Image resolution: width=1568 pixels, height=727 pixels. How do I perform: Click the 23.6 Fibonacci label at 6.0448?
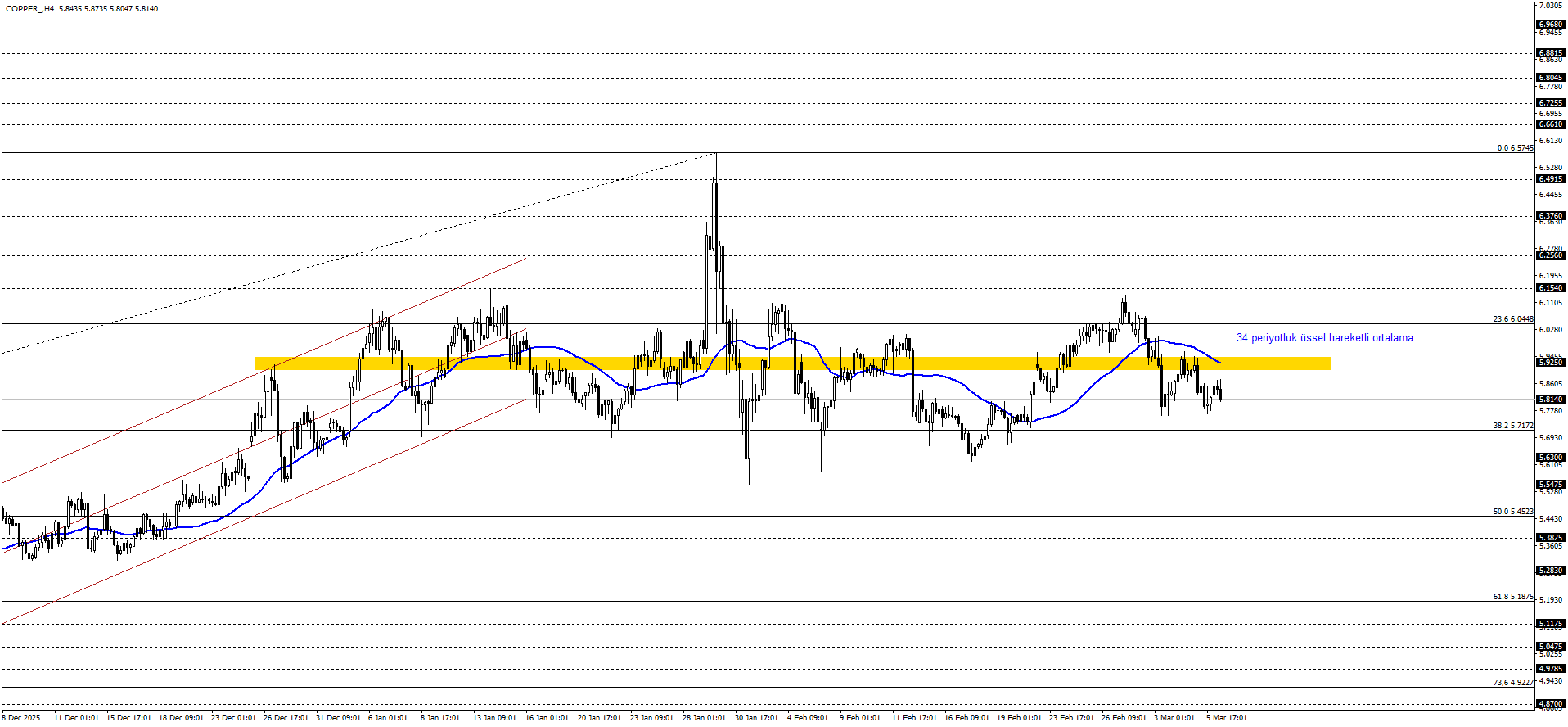click(1512, 319)
